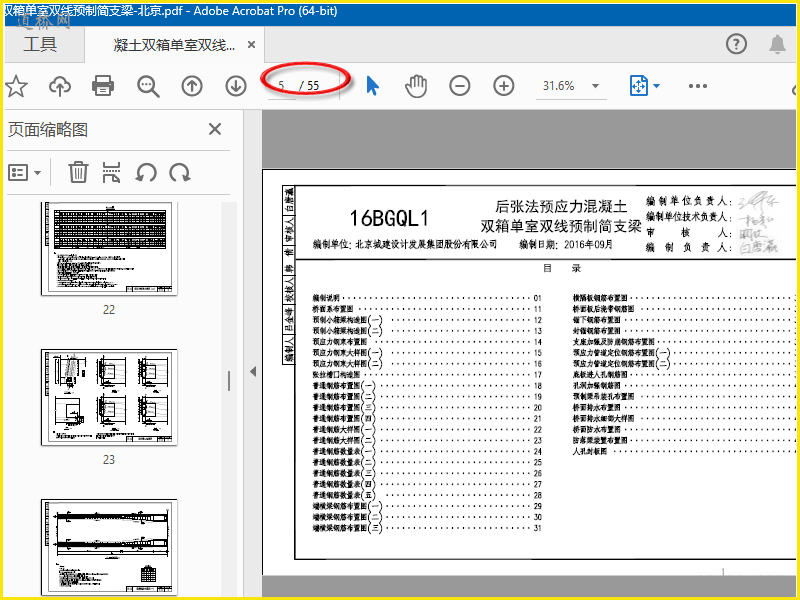Viewport: 800px width, 600px height.
Task: Go to next page with down arrow
Action: tap(236, 86)
